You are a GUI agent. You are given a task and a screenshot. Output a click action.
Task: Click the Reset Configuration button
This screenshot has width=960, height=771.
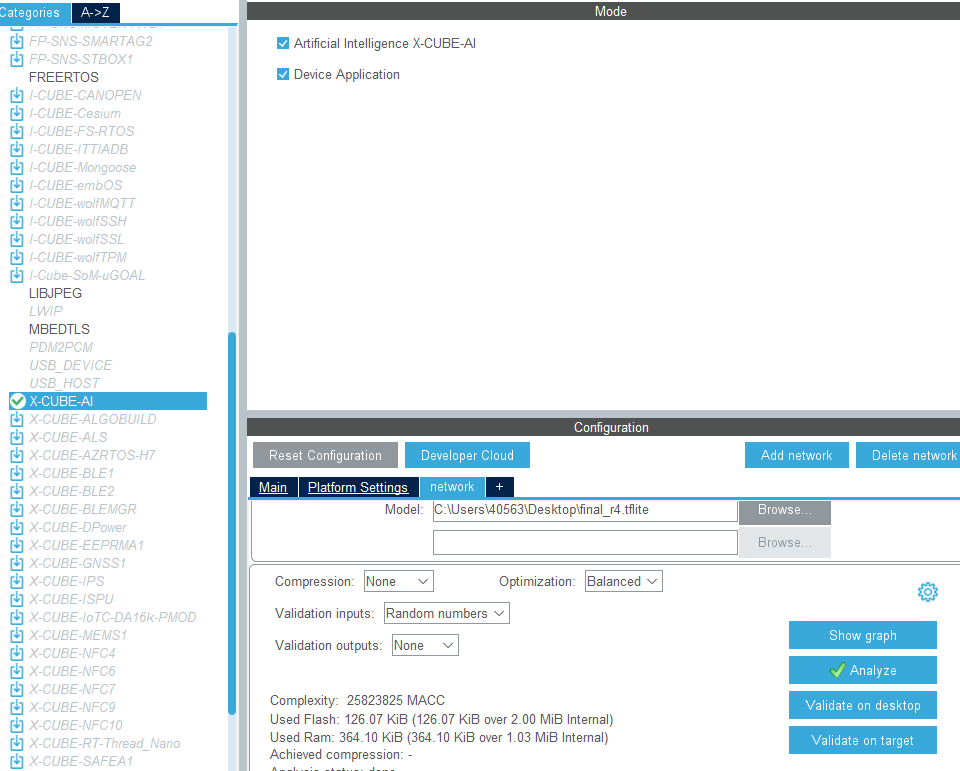(325, 455)
